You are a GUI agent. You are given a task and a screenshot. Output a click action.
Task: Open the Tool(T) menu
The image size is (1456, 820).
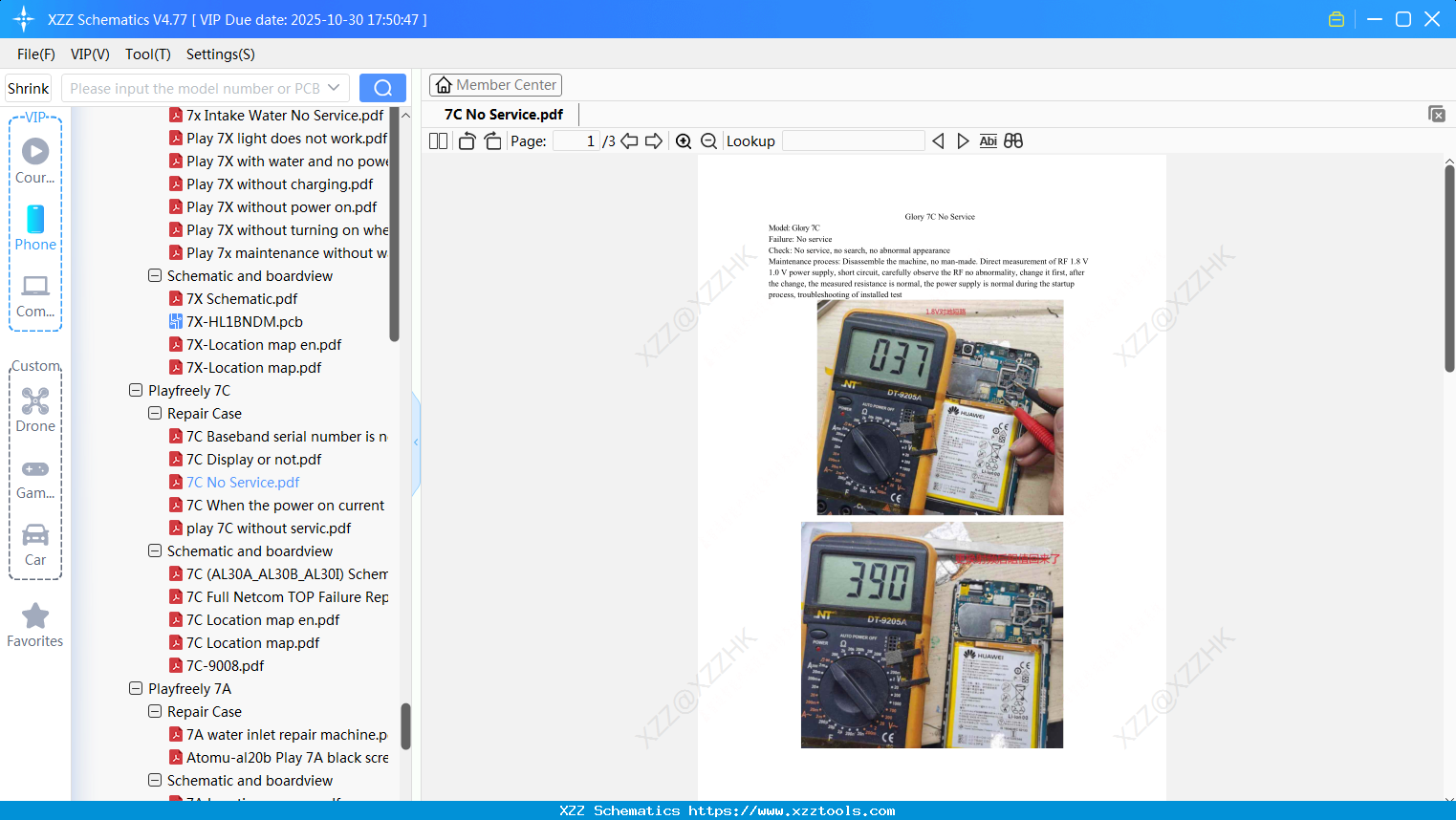pyautogui.click(x=148, y=54)
